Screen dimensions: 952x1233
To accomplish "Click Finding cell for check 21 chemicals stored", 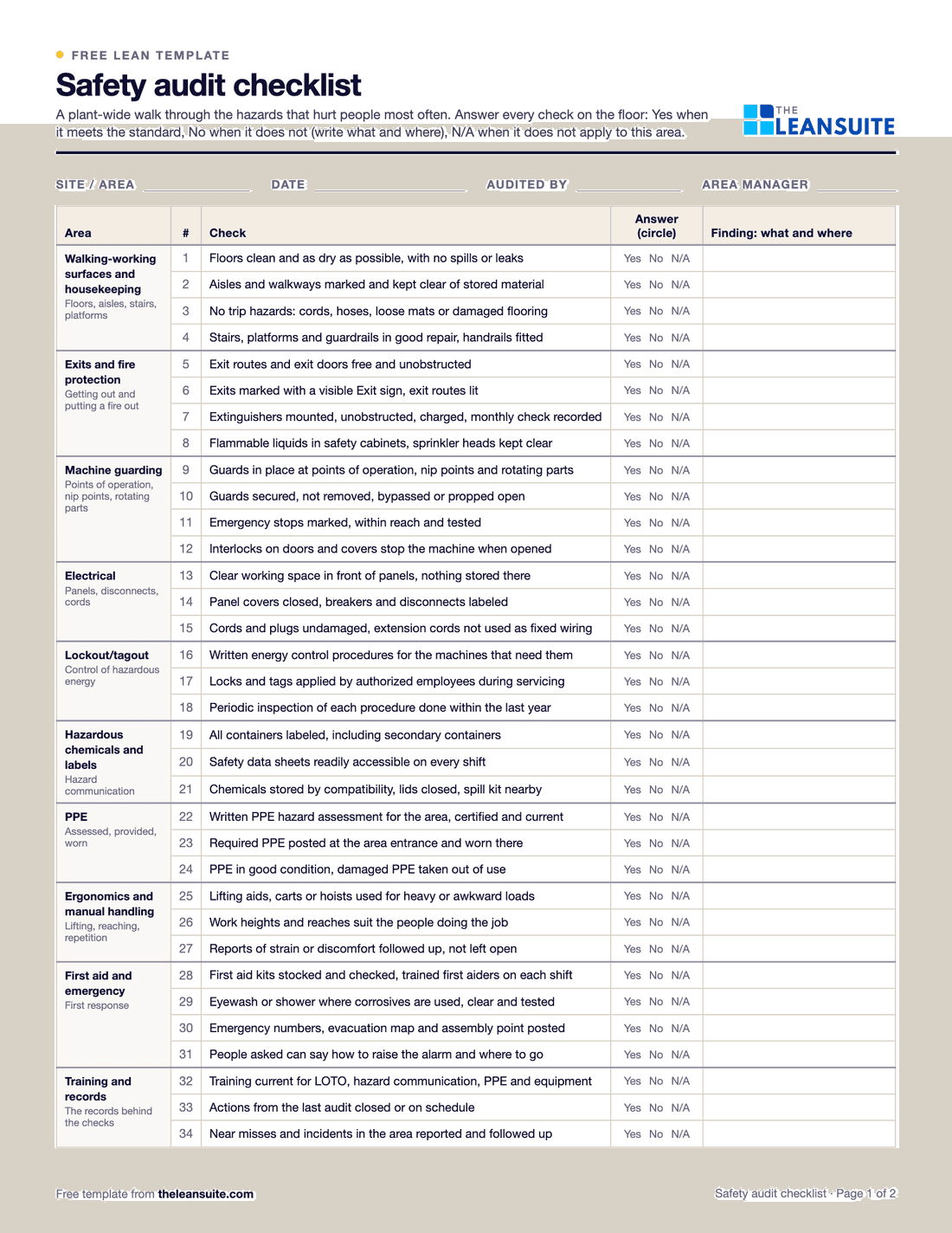I will click(799, 790).
